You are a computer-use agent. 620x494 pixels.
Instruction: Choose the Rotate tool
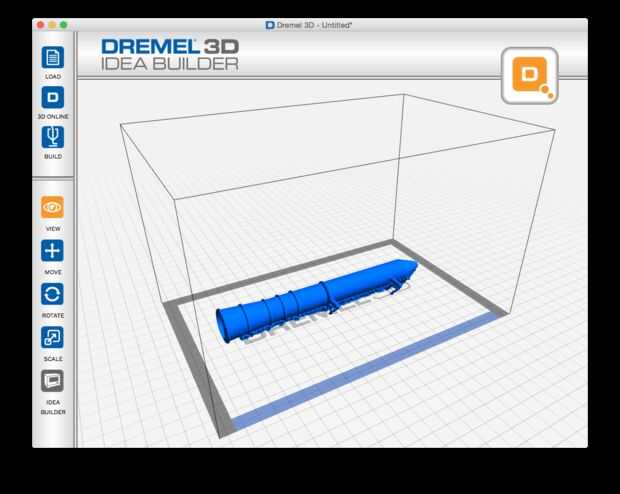click(x=52, y=294)
